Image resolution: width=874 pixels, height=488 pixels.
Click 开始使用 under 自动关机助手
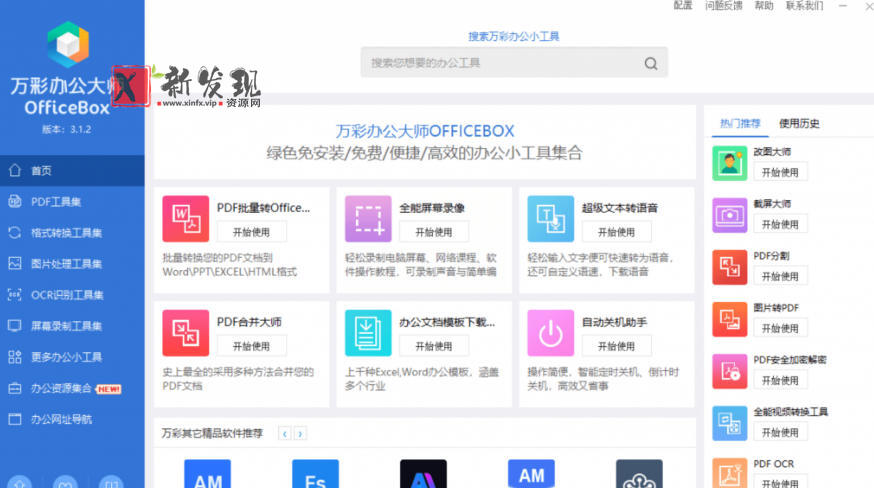click(x=616, y=346)
